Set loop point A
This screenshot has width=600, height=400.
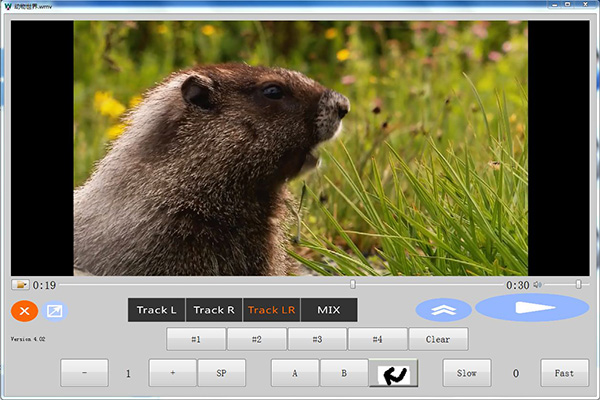295,373
